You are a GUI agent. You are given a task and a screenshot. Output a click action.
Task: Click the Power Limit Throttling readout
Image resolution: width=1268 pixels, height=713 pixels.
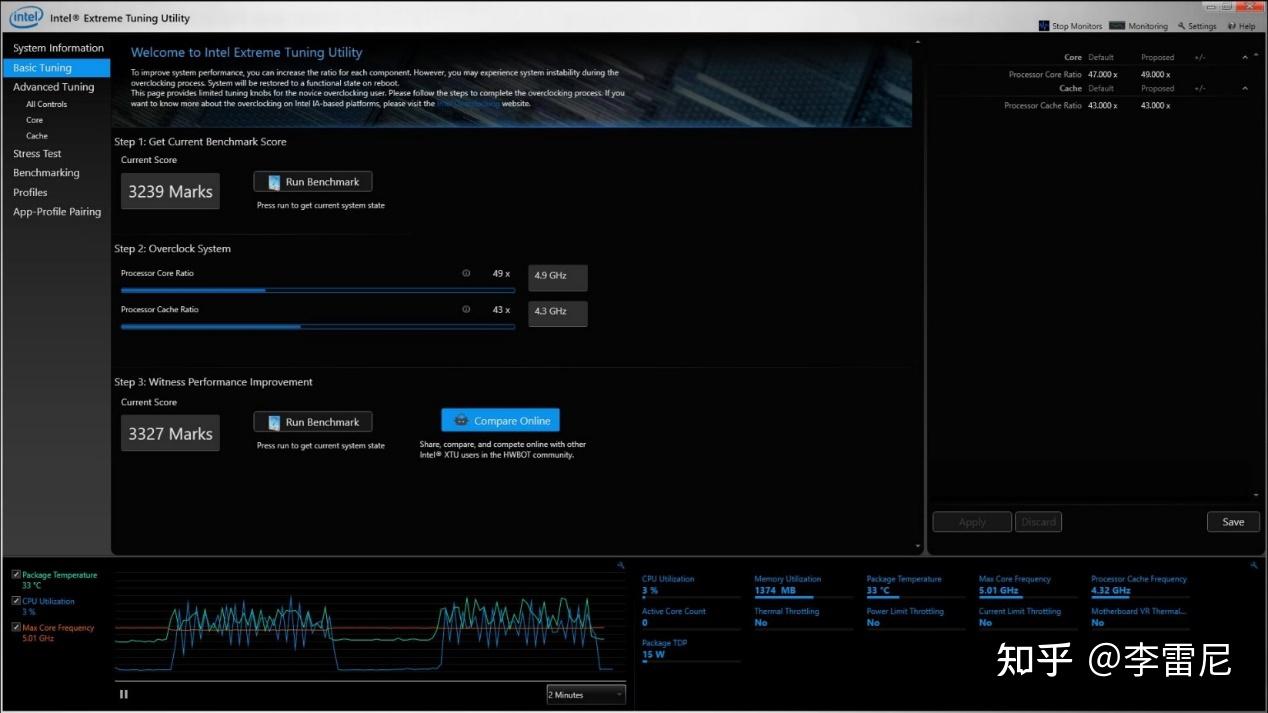point(916,618)
